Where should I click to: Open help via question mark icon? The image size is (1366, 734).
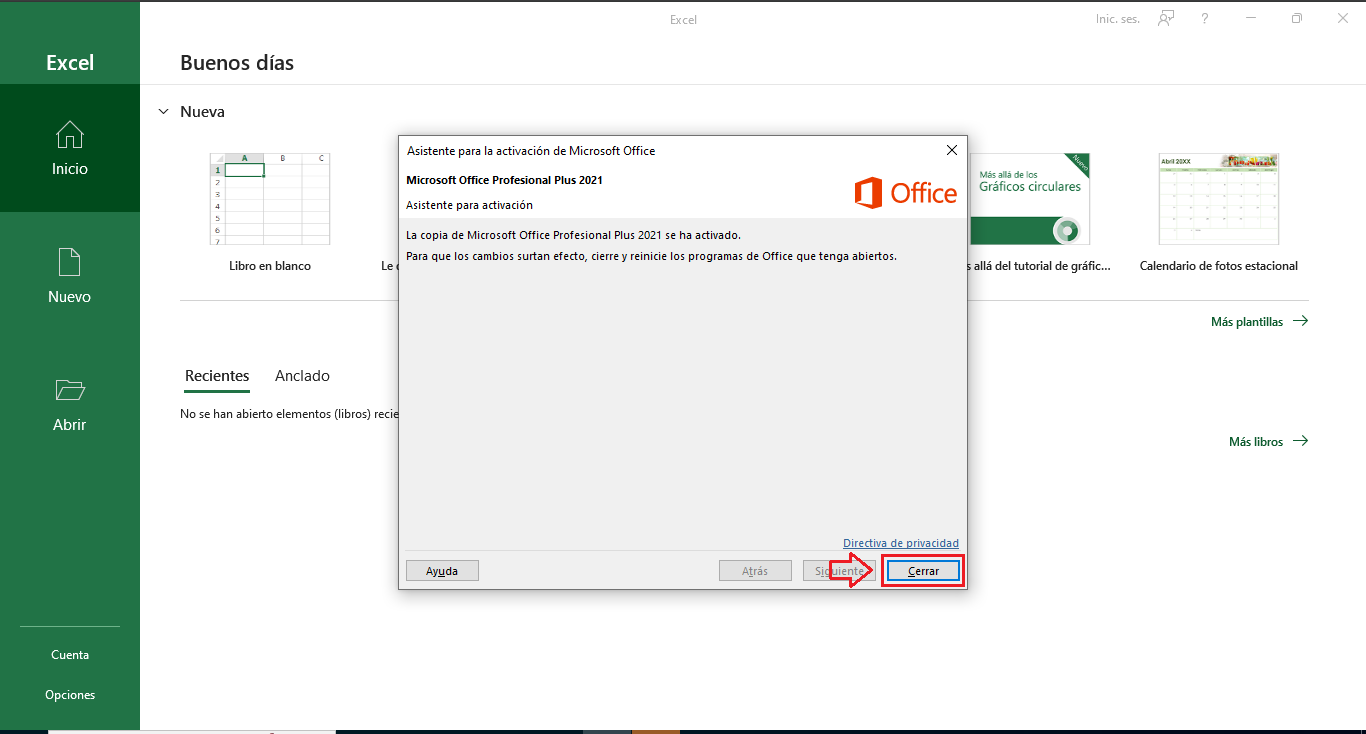pyautogui.click(x=1205, y=19)
